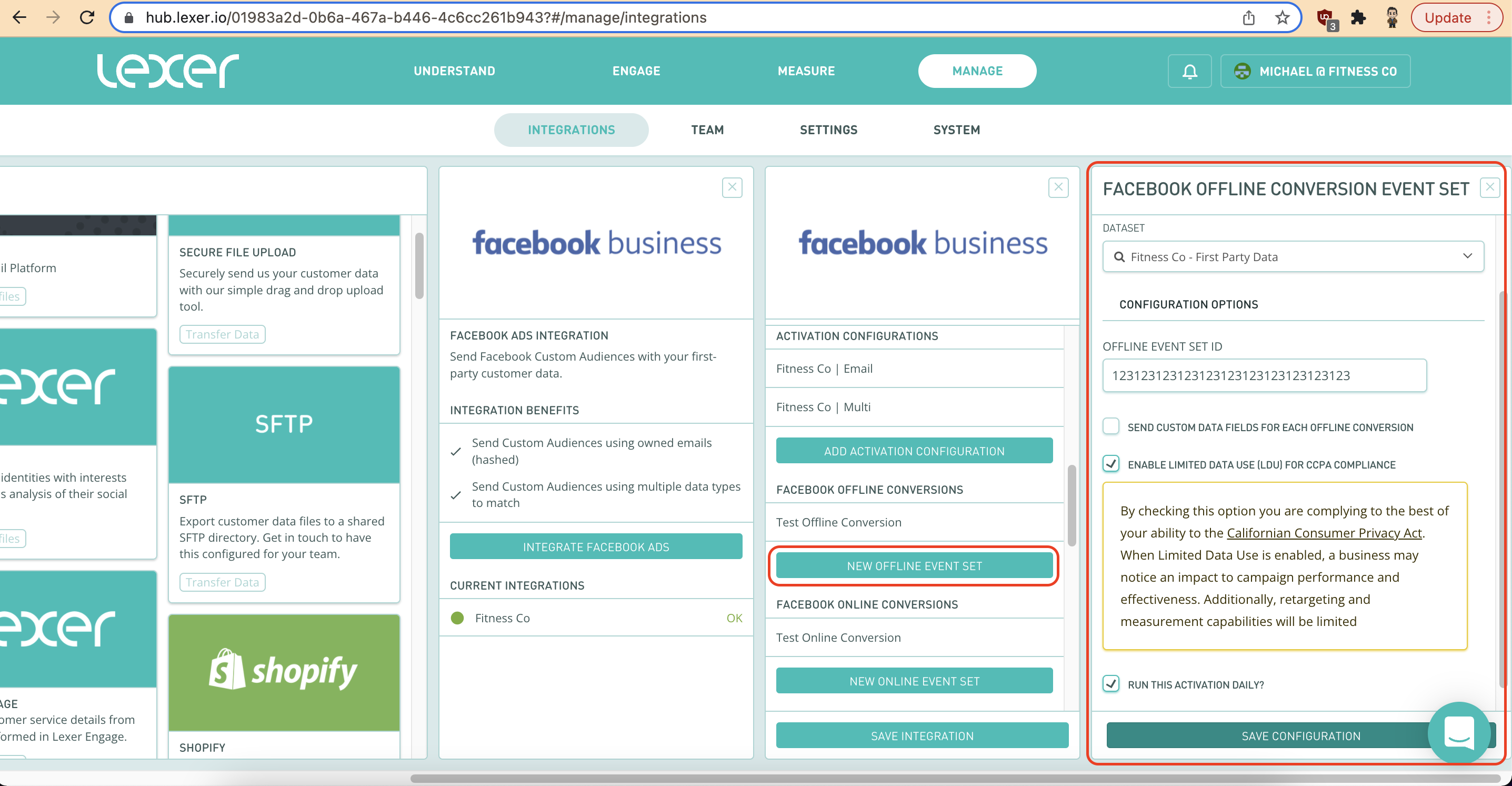Screen dimensions: 1512x786
Task: Open the Engage menu
Action: coord(636,71)
